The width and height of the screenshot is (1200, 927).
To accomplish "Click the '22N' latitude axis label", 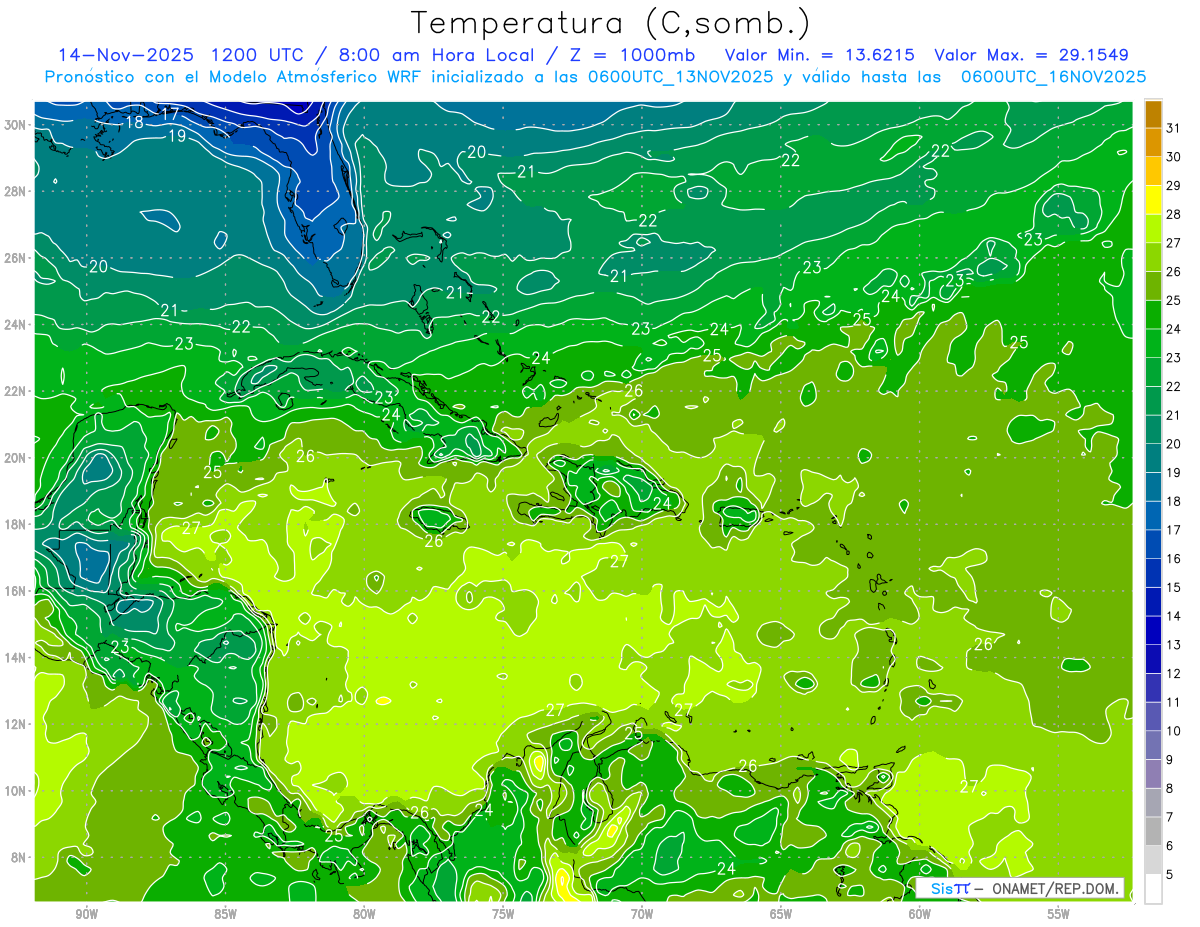I will pos(16,391).
